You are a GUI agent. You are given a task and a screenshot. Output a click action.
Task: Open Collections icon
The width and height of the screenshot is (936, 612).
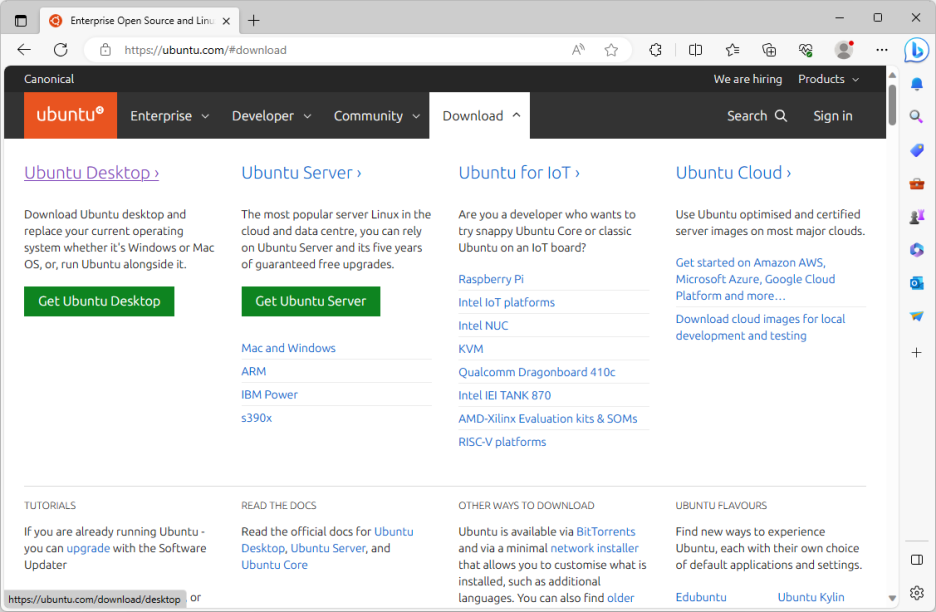pos(769,50)
